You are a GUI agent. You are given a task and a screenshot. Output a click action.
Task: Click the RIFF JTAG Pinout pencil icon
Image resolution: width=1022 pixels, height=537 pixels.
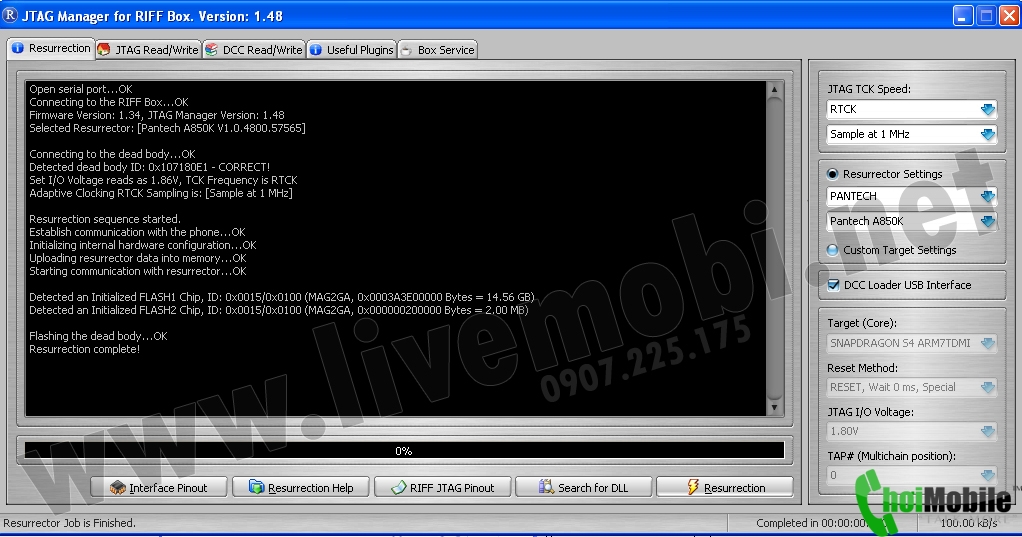(x=399, y=487)
